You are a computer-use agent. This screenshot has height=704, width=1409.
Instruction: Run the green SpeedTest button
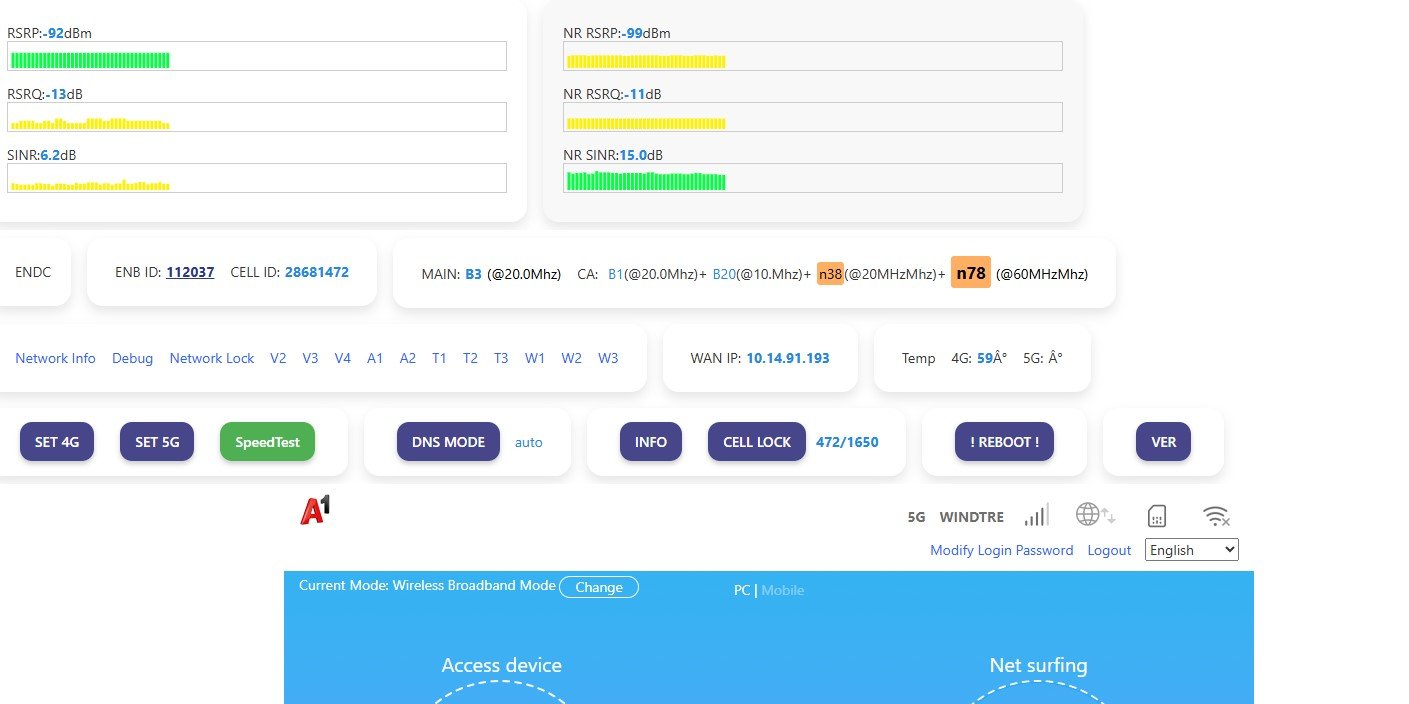point(267,442)
